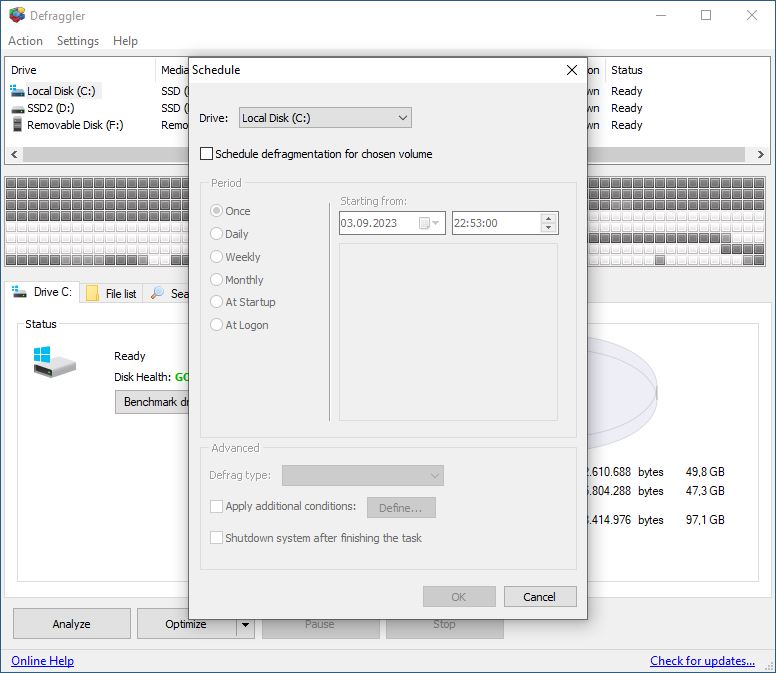Select the Once period option
The width and height of the screenshot is (776, 673).
(216, 211)
